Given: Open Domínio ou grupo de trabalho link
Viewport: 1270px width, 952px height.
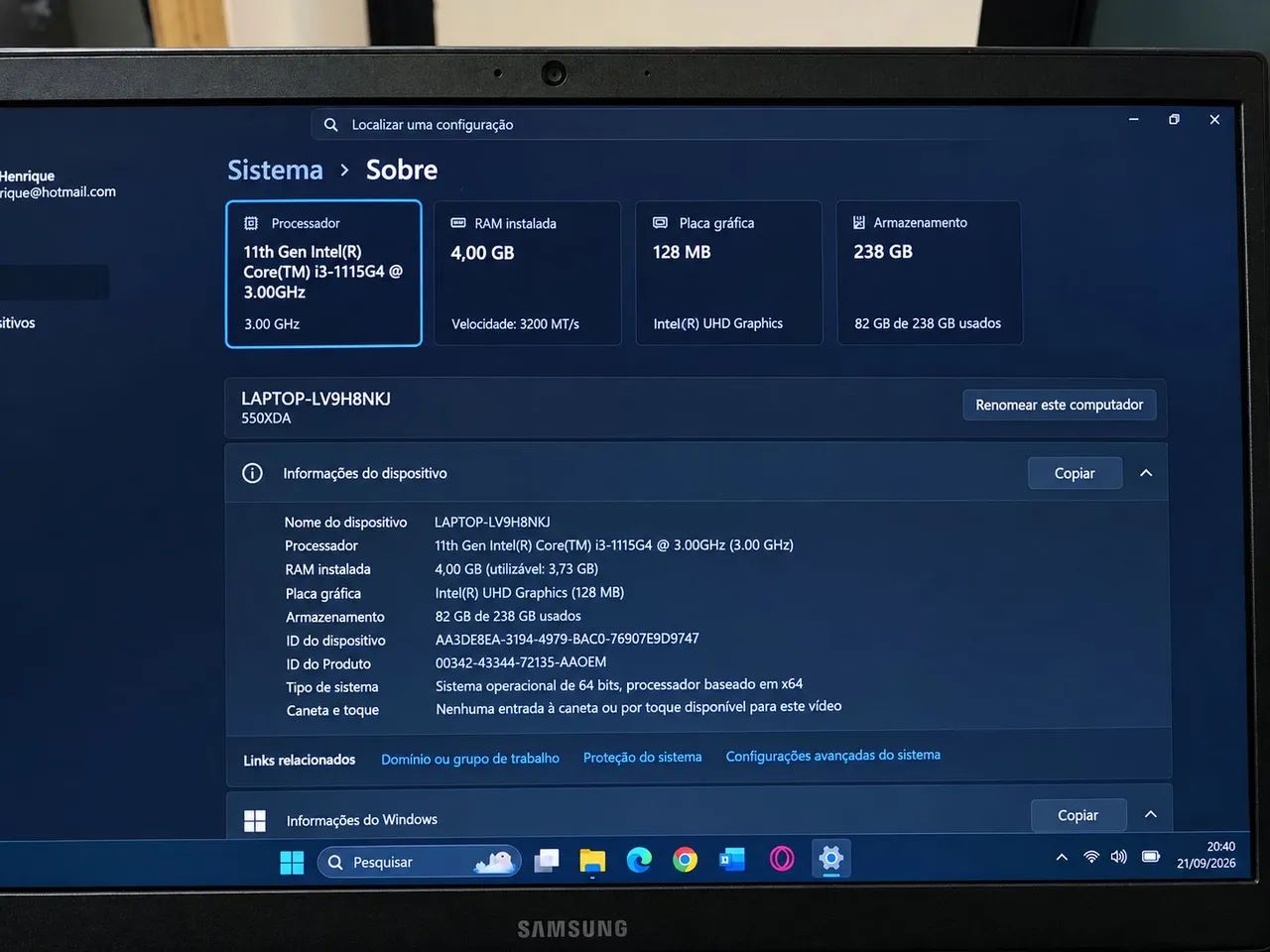Looking at the screenshot, I should pyautogui.click(x=470, y=759).
